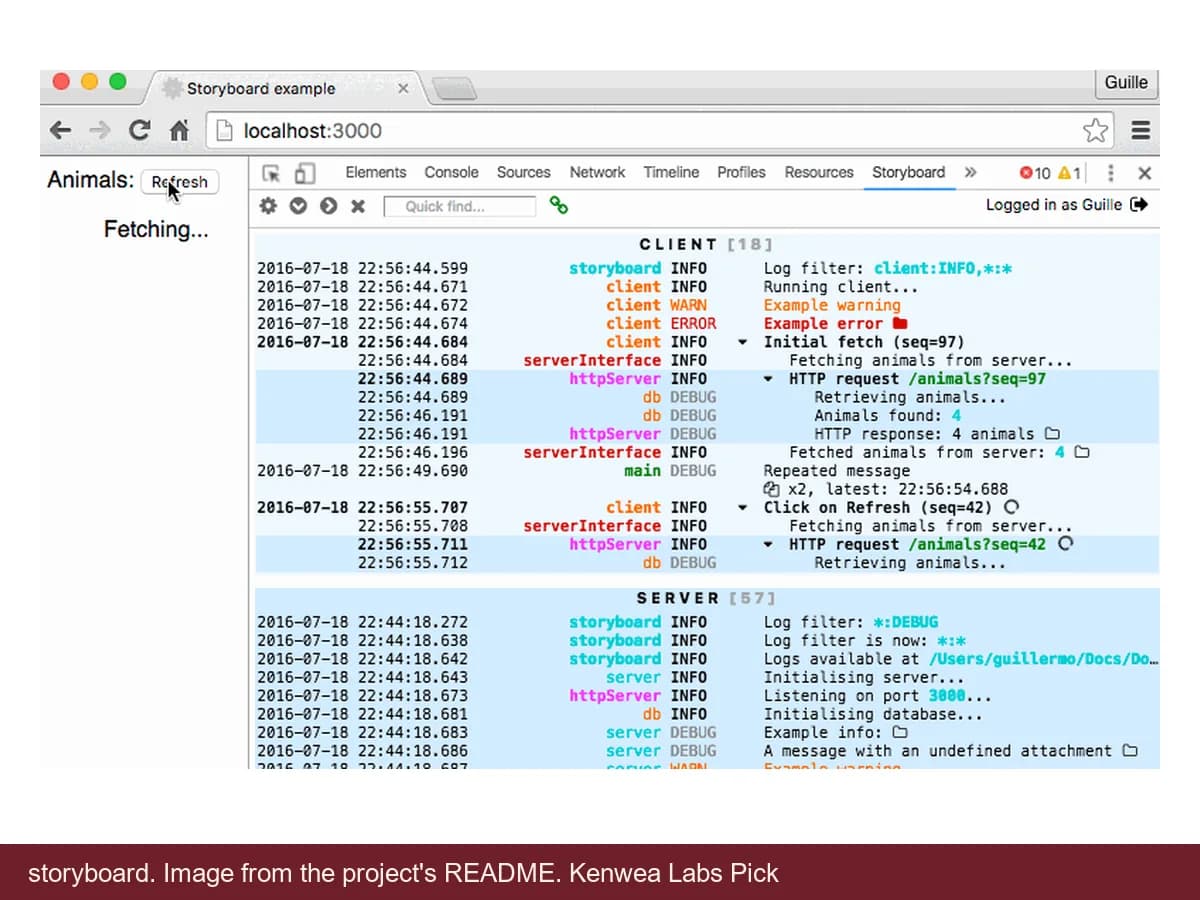The height and width of the screenshot is (900, 1200).
Task: Click the 'Animals found: 4' log line
Action: click(888, 416)
